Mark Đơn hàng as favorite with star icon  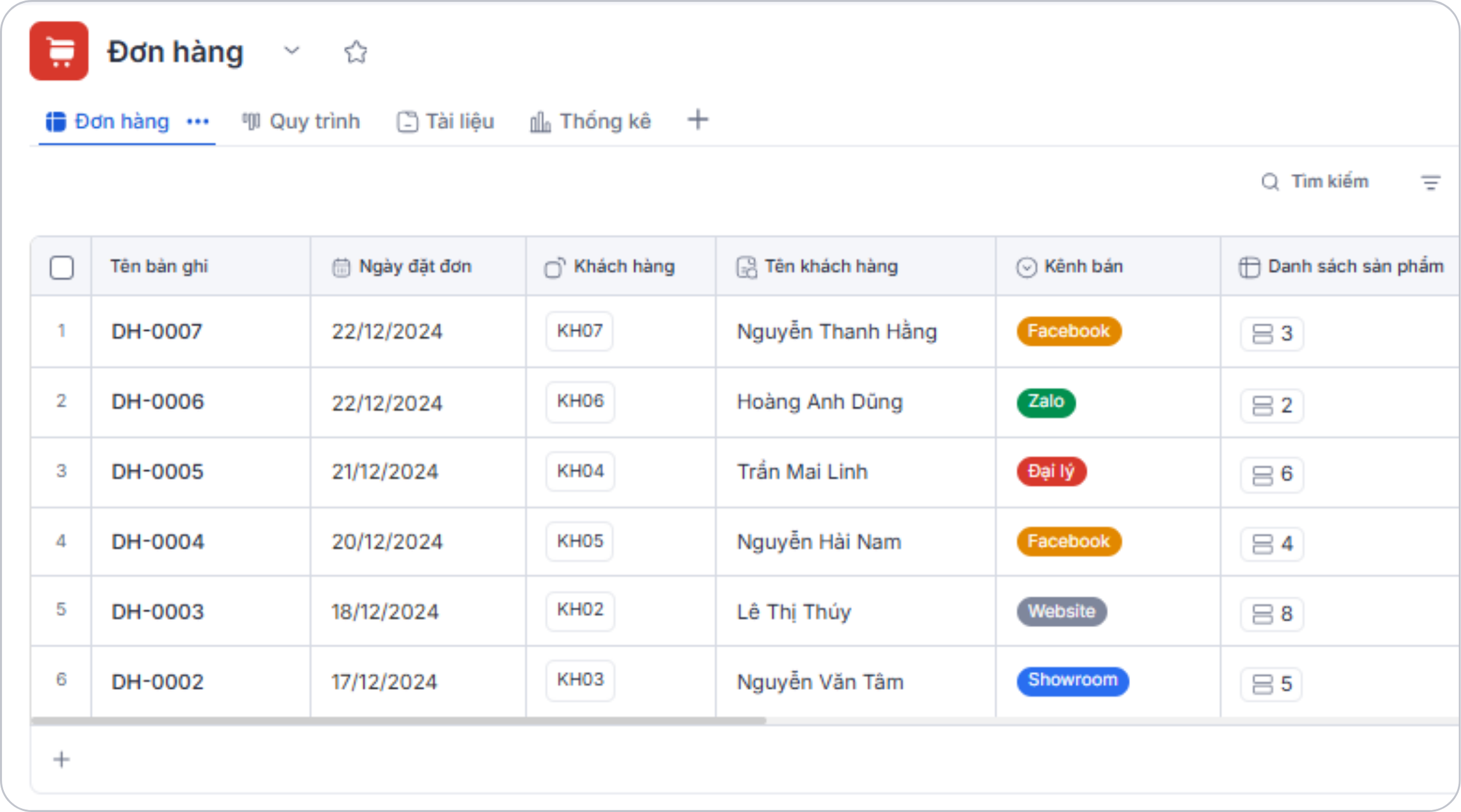click(355, 52)
